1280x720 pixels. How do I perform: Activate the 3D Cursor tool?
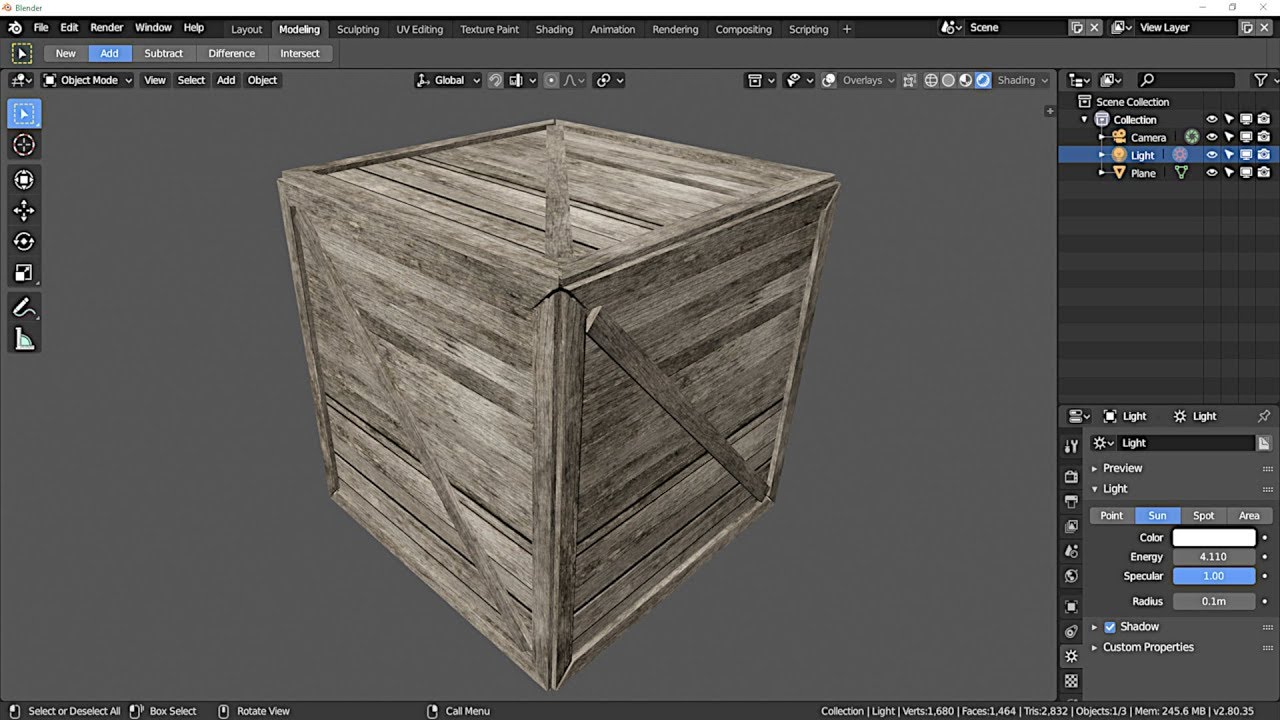coord(24,145)
